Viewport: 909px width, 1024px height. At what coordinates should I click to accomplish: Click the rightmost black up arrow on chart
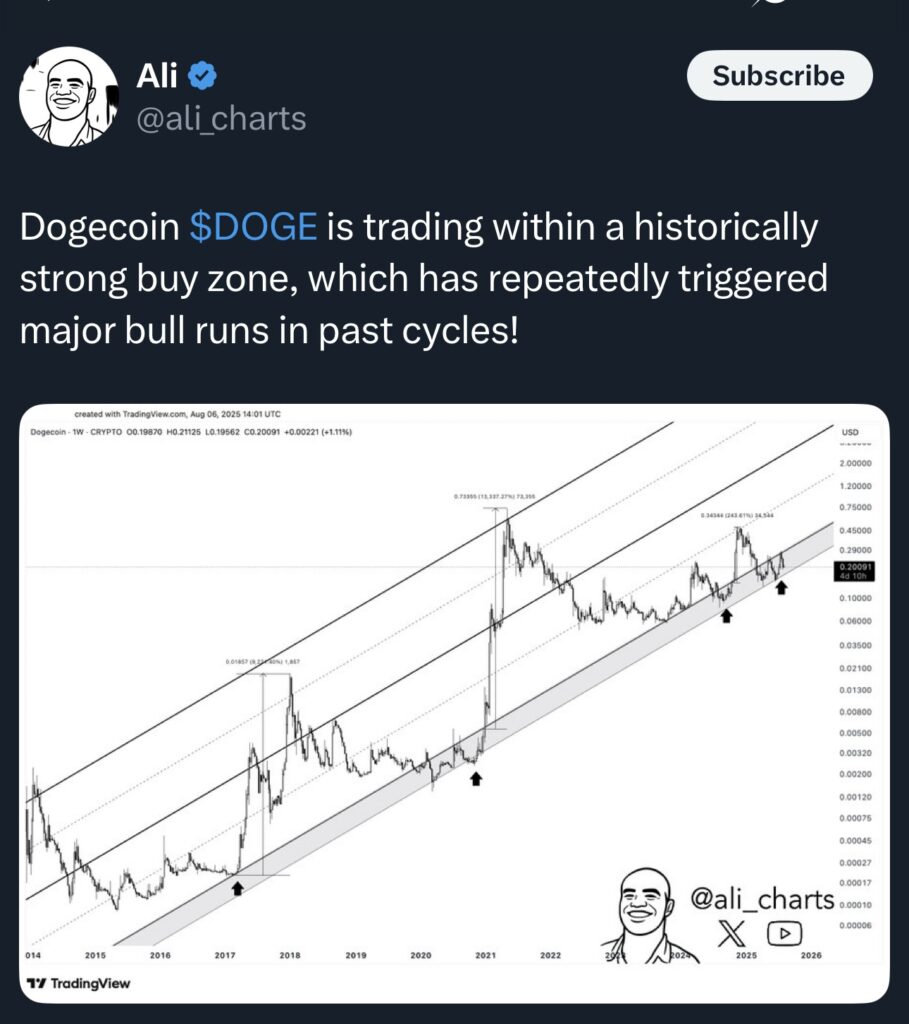(x=781, y=586)
